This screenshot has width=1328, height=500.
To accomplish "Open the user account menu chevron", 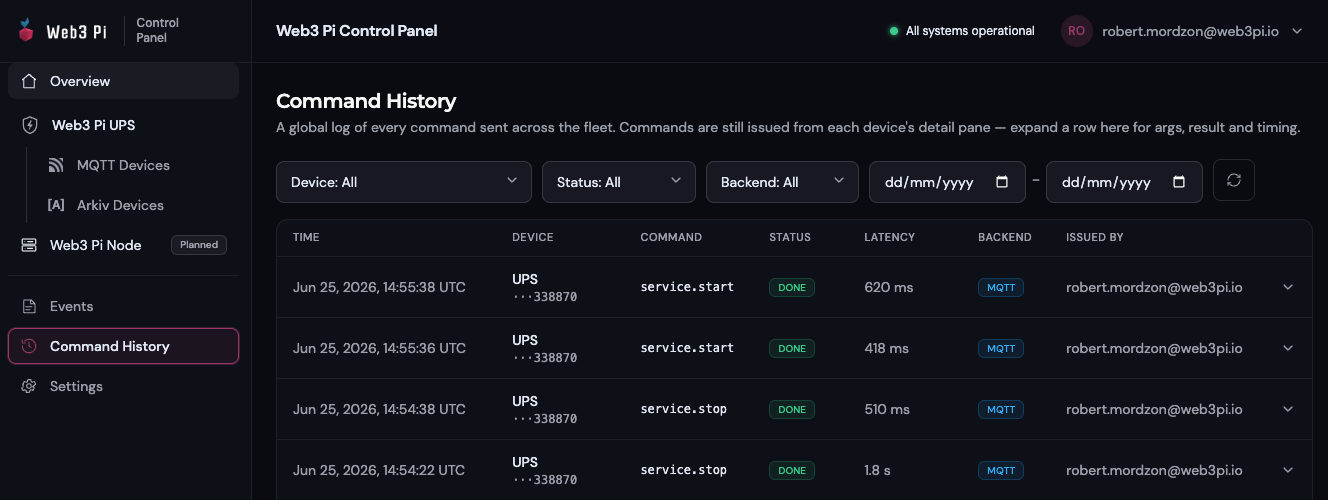I will [1297, 31].
